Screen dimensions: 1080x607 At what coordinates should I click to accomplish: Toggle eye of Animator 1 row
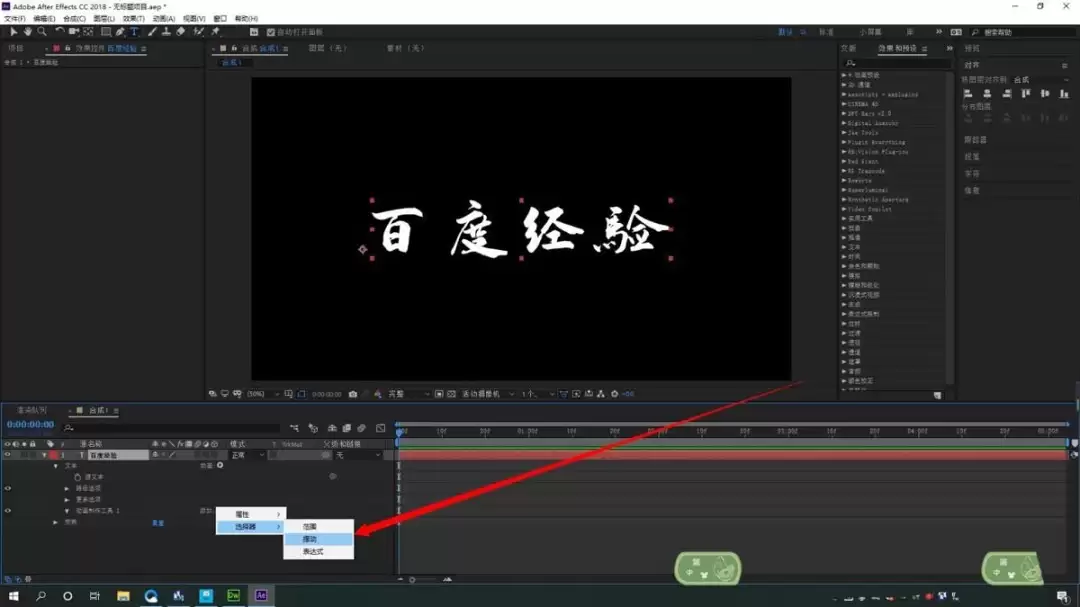8,511
